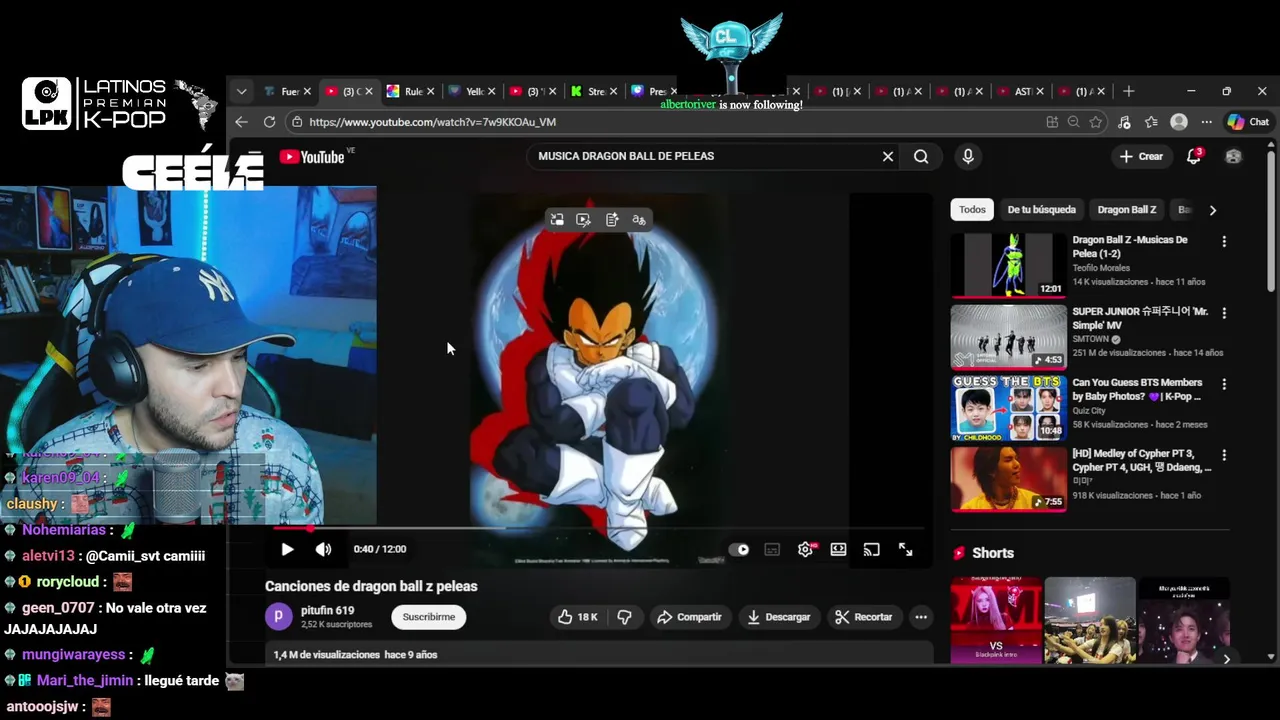
Task: Click the YouTube search magnifier button
Action: click(921, 156)
